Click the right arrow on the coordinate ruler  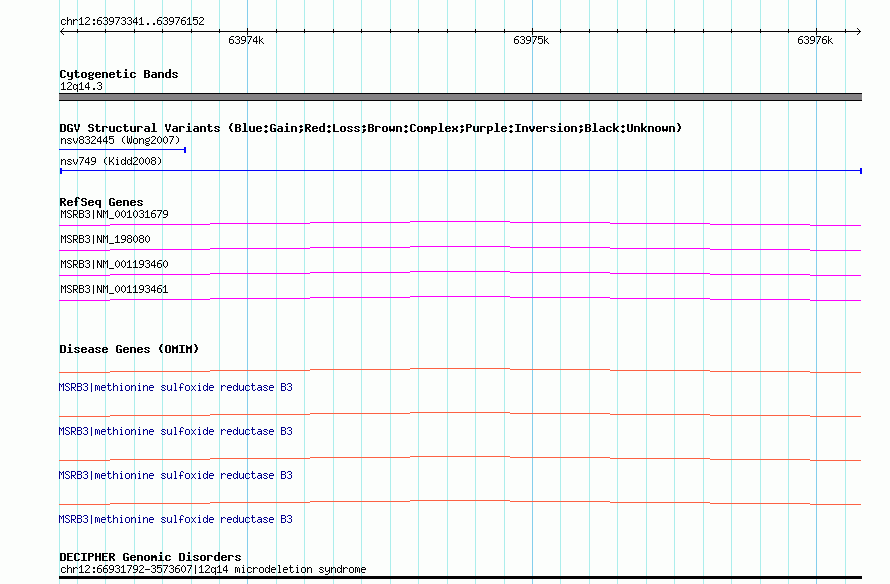click(x=858, y=32)
